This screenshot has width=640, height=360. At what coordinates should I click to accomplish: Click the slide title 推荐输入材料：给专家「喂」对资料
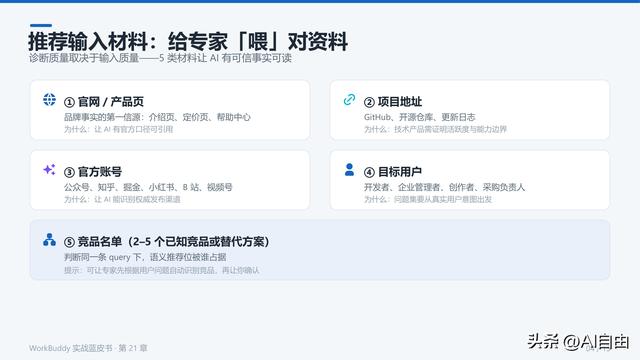point(188,41)
